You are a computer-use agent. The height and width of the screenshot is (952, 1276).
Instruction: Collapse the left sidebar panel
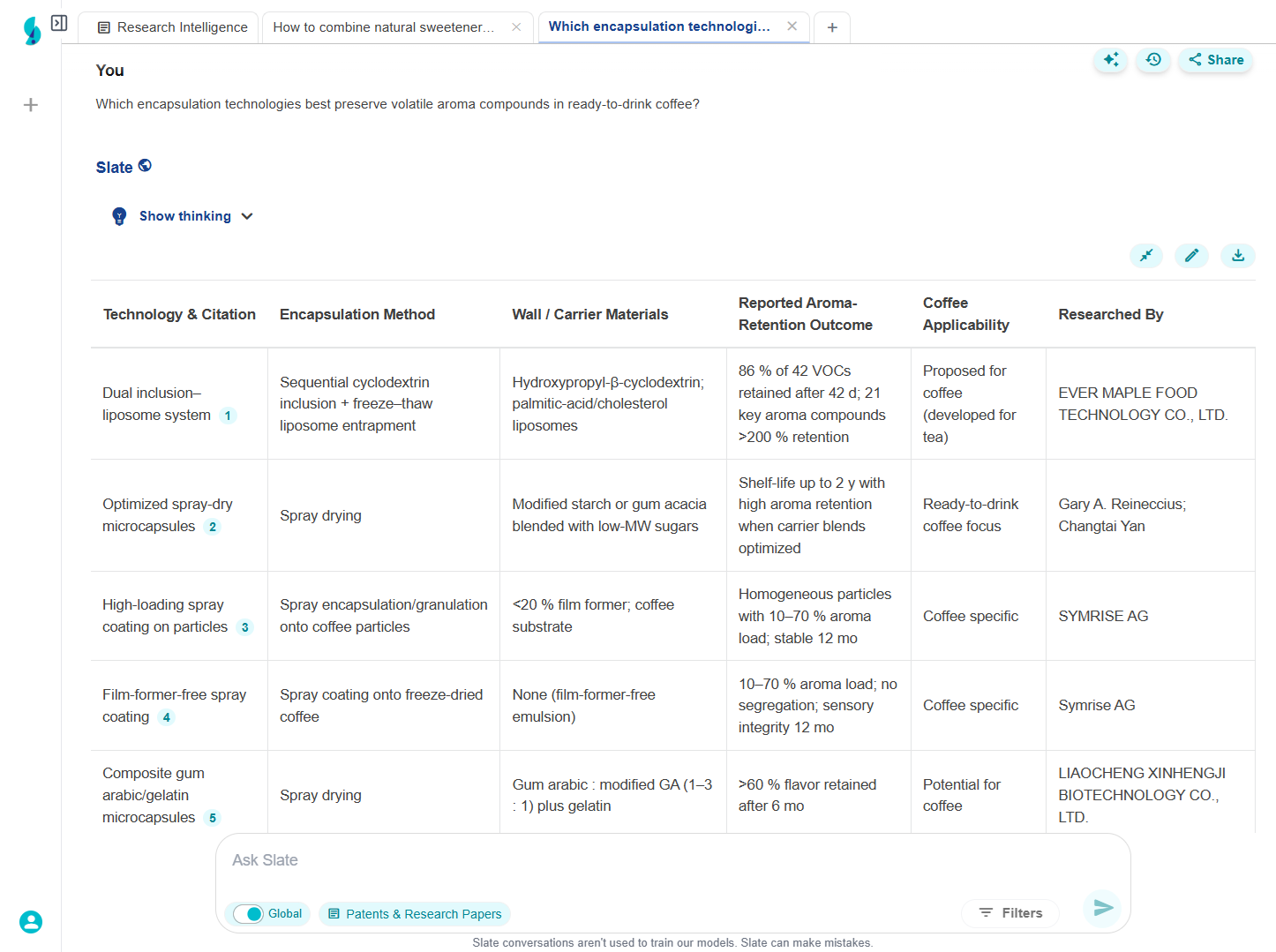59,23
